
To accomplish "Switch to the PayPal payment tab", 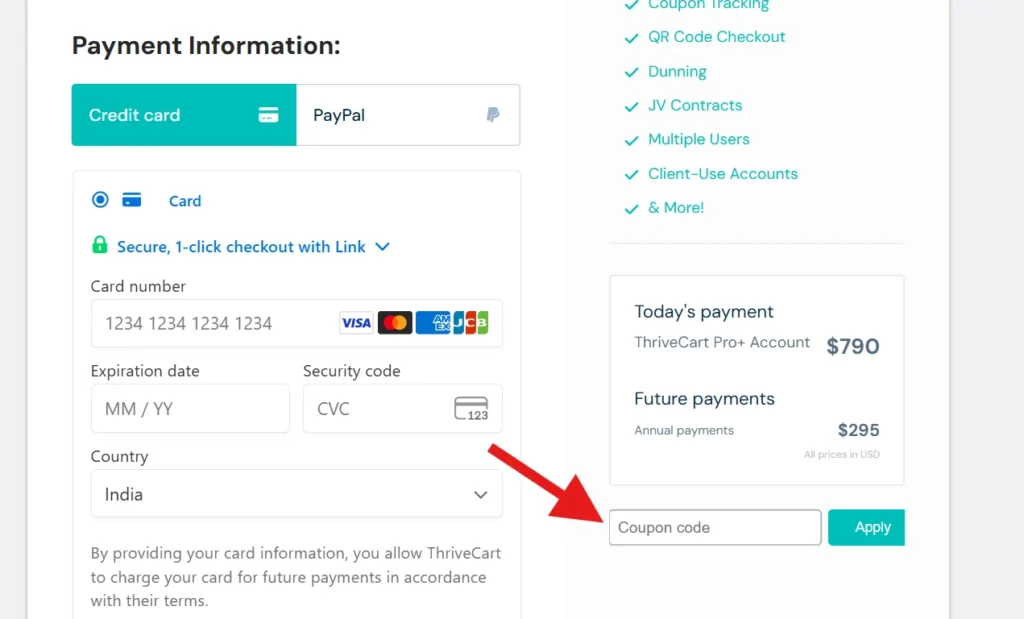I will click(x=407, y=115).
